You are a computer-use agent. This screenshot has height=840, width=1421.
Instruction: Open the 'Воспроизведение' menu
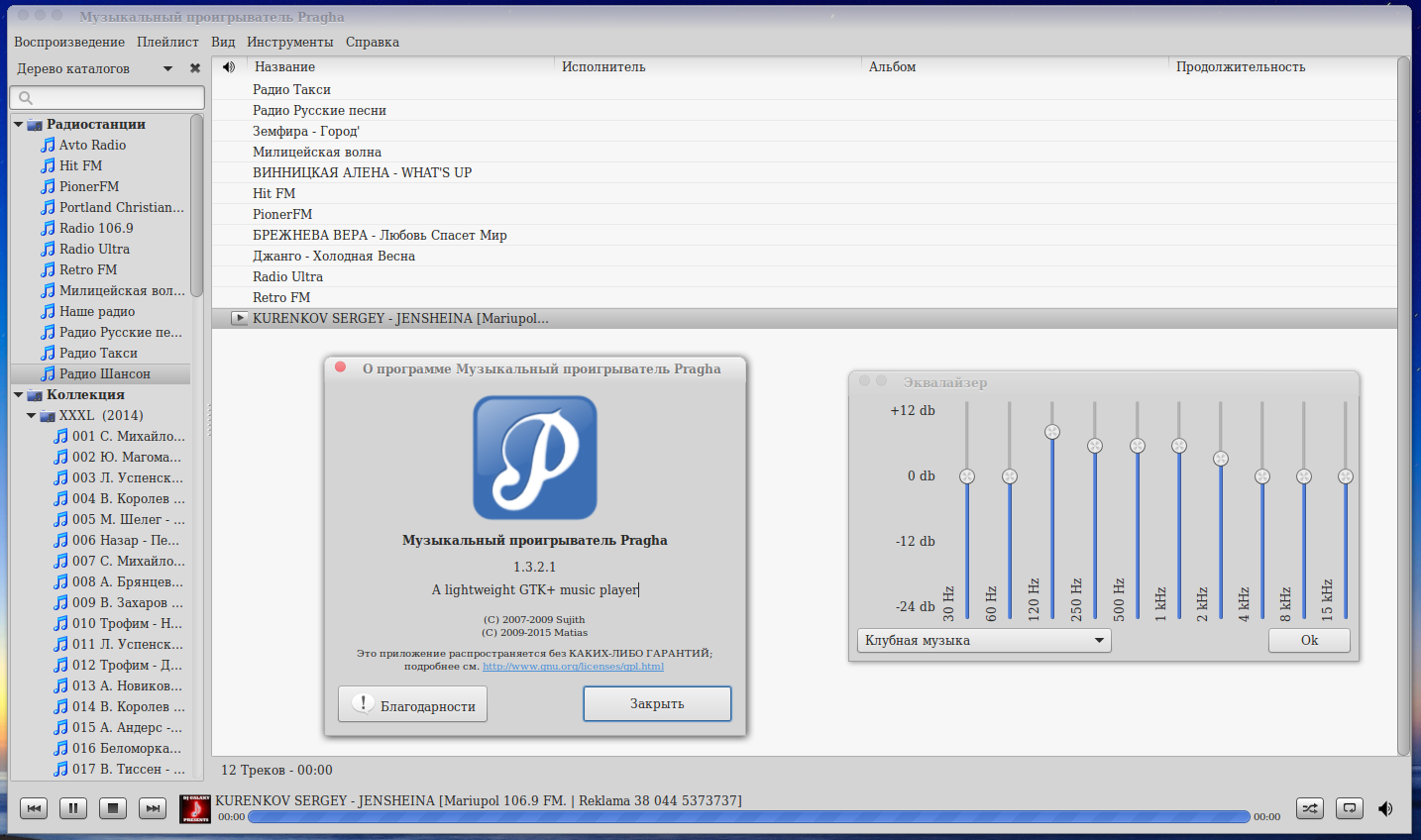point(69,42)
